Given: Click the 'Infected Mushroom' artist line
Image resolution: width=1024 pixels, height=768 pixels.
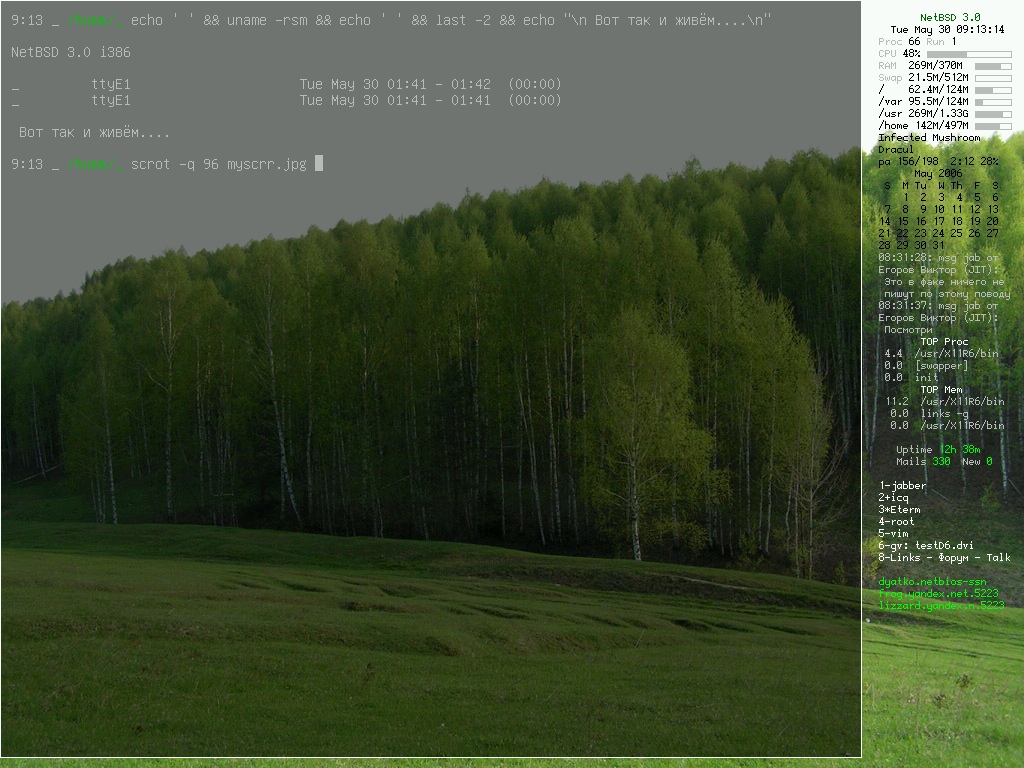Looking at the screenshot, I should 929,138.
